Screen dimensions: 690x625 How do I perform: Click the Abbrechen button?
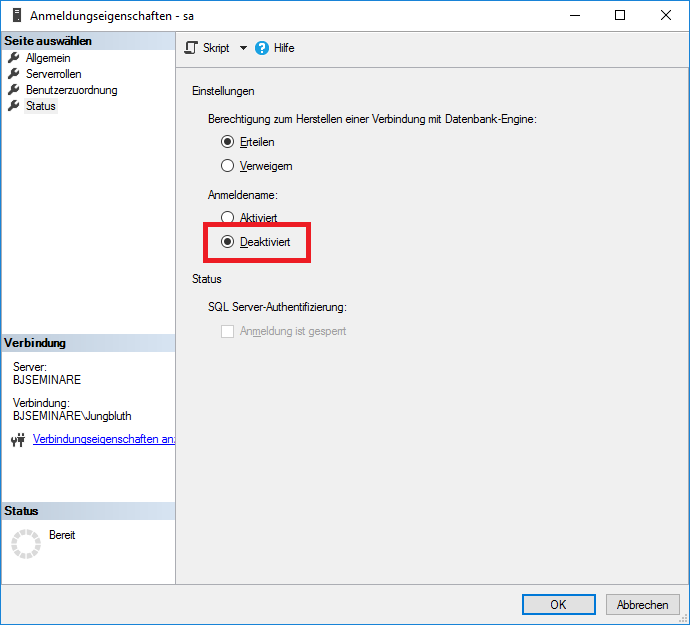tap(642, 604)
